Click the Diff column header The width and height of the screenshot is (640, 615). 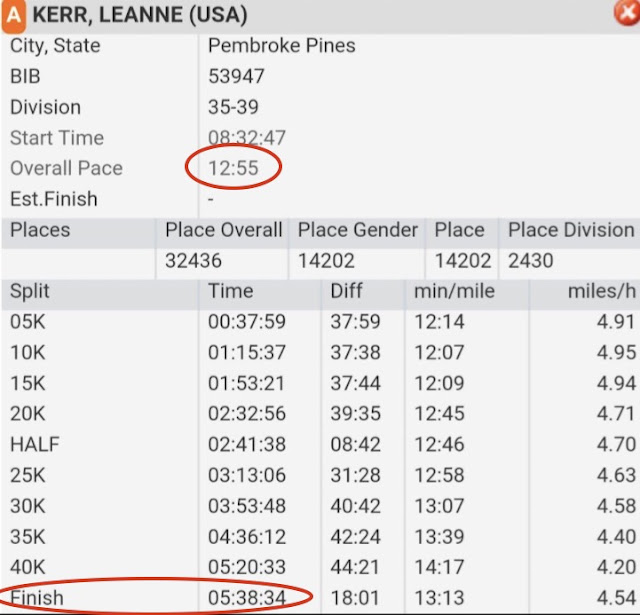pos(346,291)
